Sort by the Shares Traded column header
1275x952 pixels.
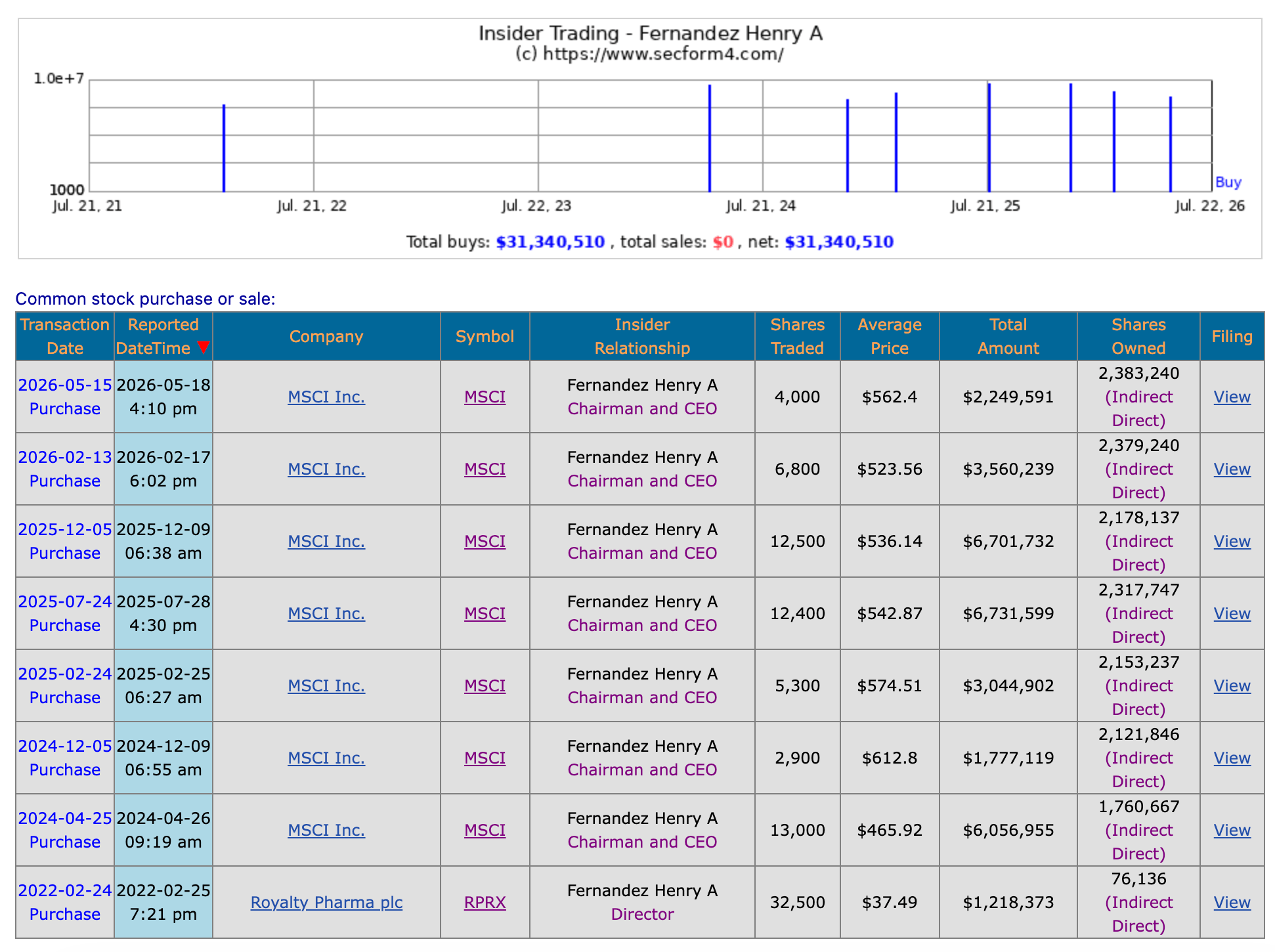point(798,336)
